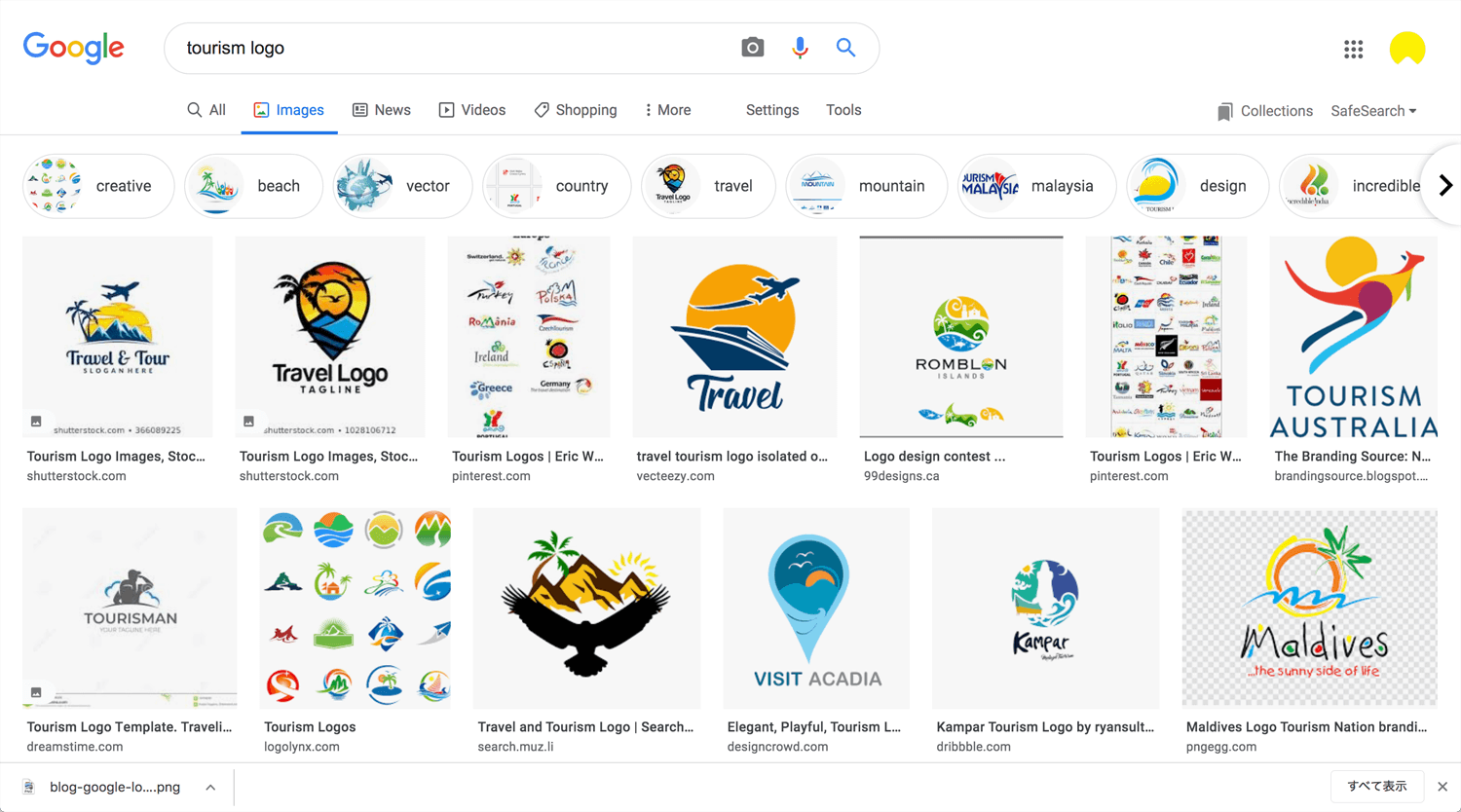The image size is (1461, 812).
Task: Click the pngegg.com source link
Action: pyautogui.click(x=1221, y=747)
